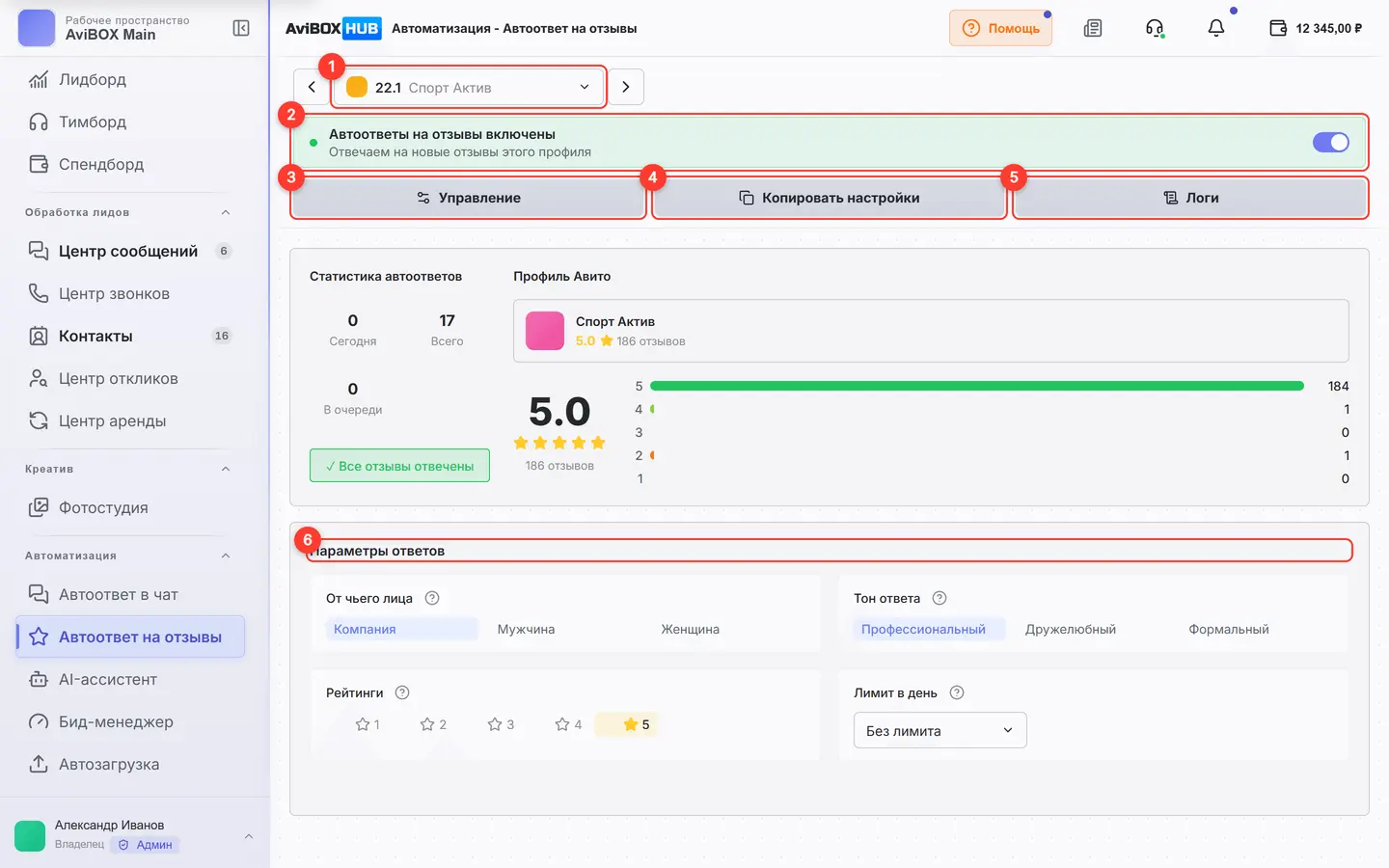Click the Управление button

tap(469, 198)
